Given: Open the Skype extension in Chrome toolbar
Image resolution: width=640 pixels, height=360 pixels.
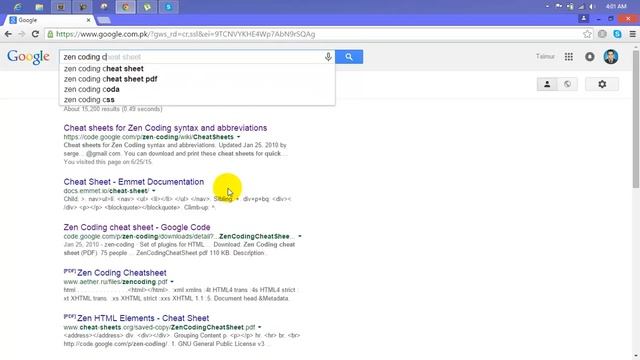Looking at the screenshot, I should point(618,34).
